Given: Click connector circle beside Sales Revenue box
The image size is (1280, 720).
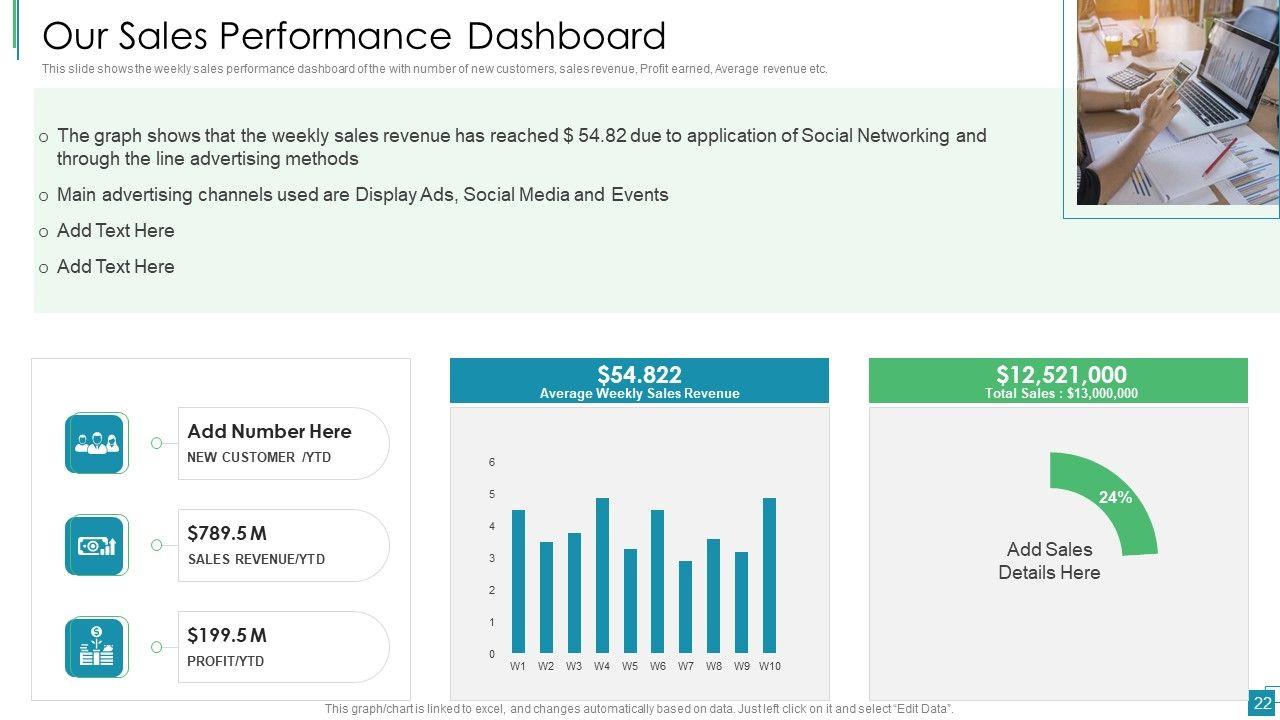Looking at the screenshot, I should pyautogui.click(x=156, y=545).
